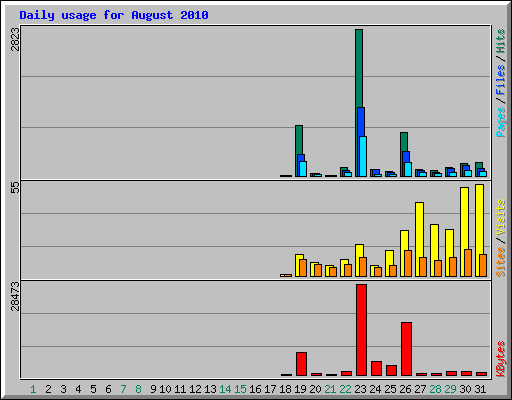Screen dimensions: 512x400
Task: Click day label 21 on the axis
Action: (x=330, y=389)
